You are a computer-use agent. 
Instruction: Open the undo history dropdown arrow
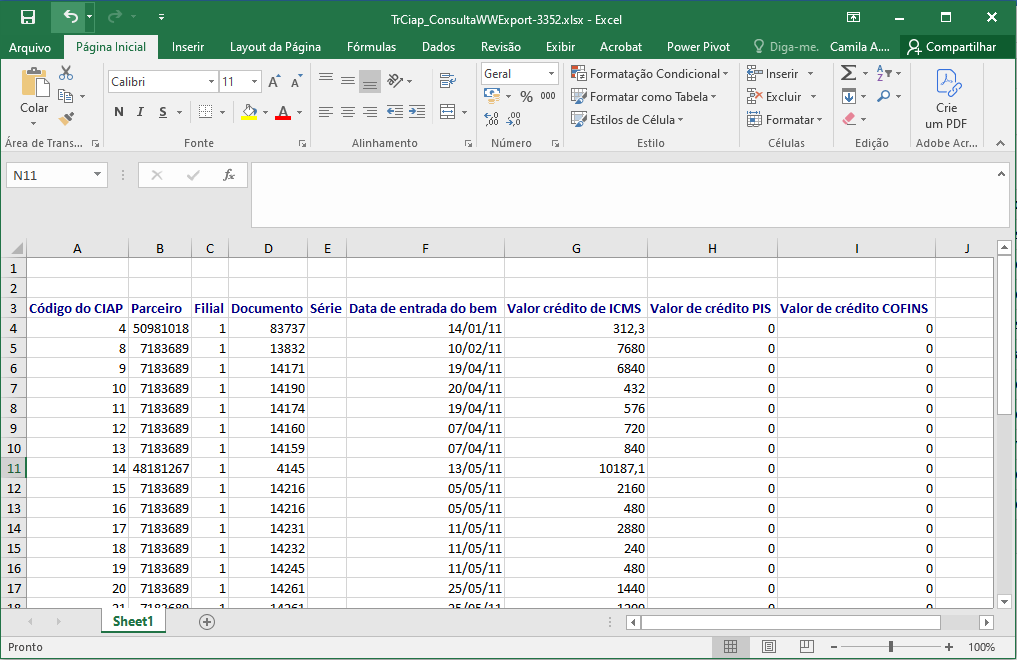pos(90,17)
